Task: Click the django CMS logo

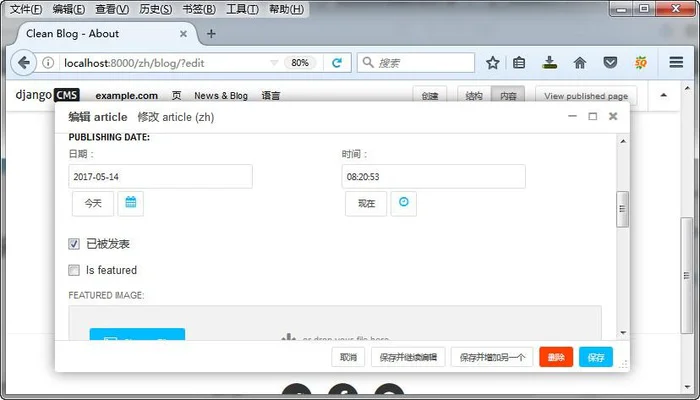Action: point(47,95)
